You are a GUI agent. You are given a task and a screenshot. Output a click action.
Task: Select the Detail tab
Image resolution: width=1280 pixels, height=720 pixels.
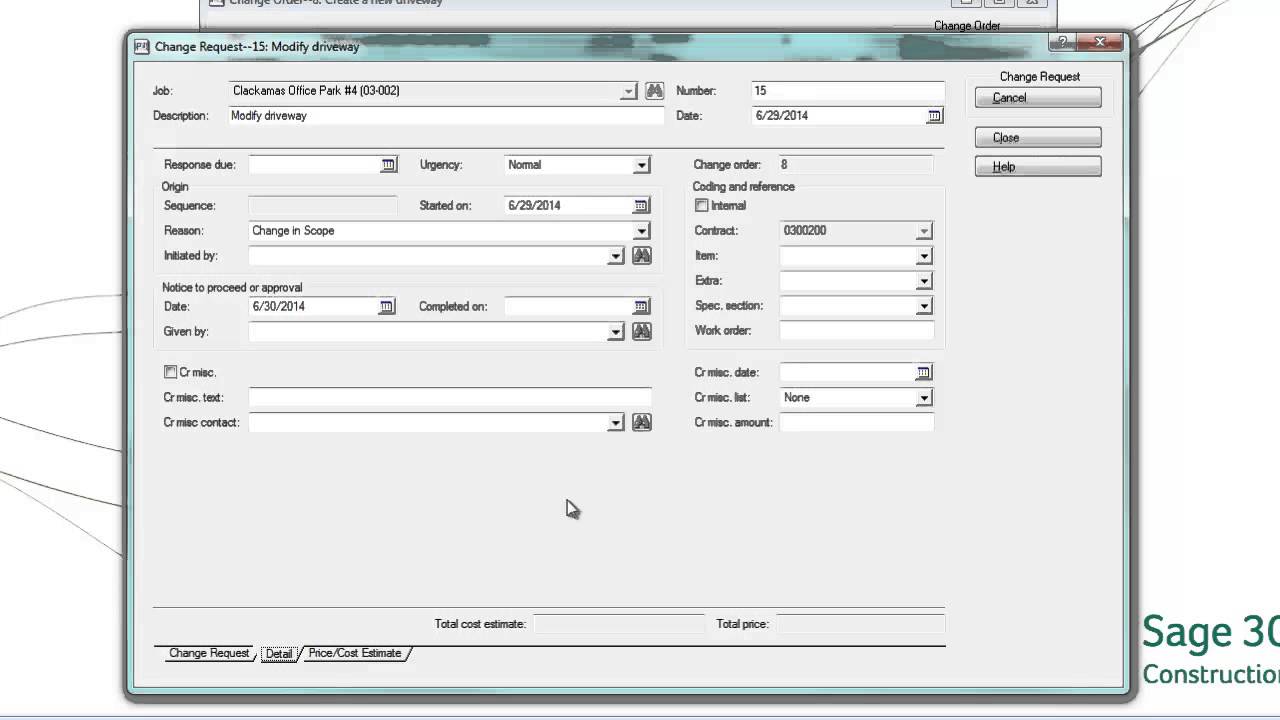point(279,654)
